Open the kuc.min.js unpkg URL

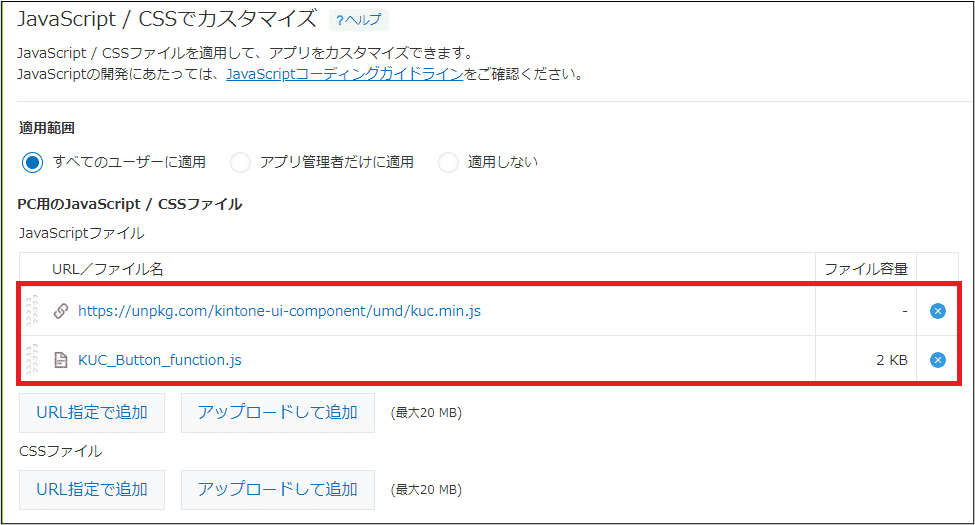[x=279, y=310]
